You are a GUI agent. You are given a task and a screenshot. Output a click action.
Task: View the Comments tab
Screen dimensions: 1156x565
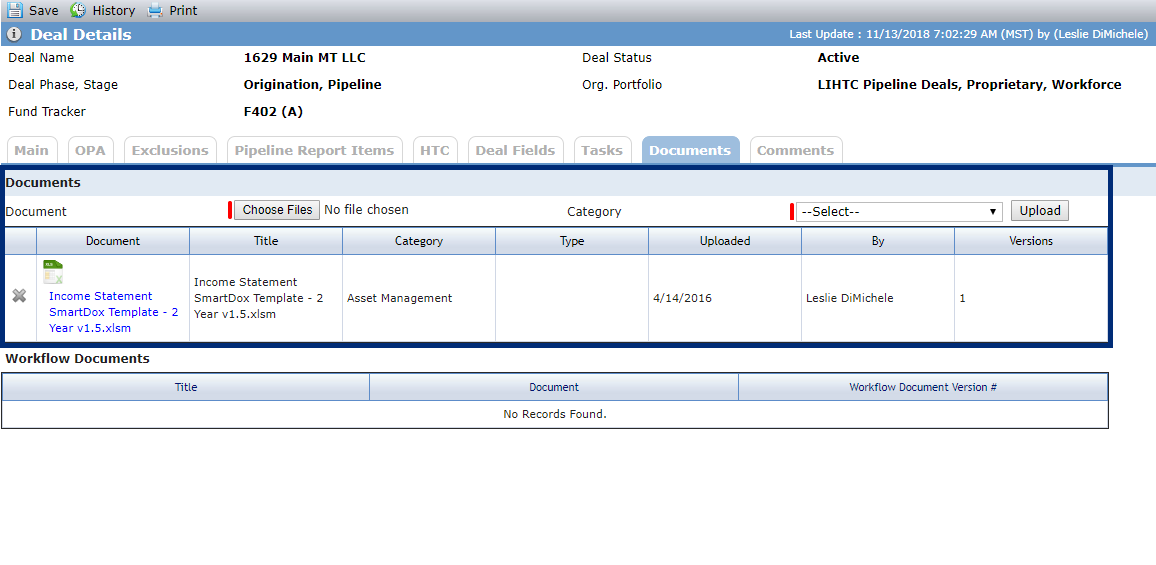tap(795, 150)
